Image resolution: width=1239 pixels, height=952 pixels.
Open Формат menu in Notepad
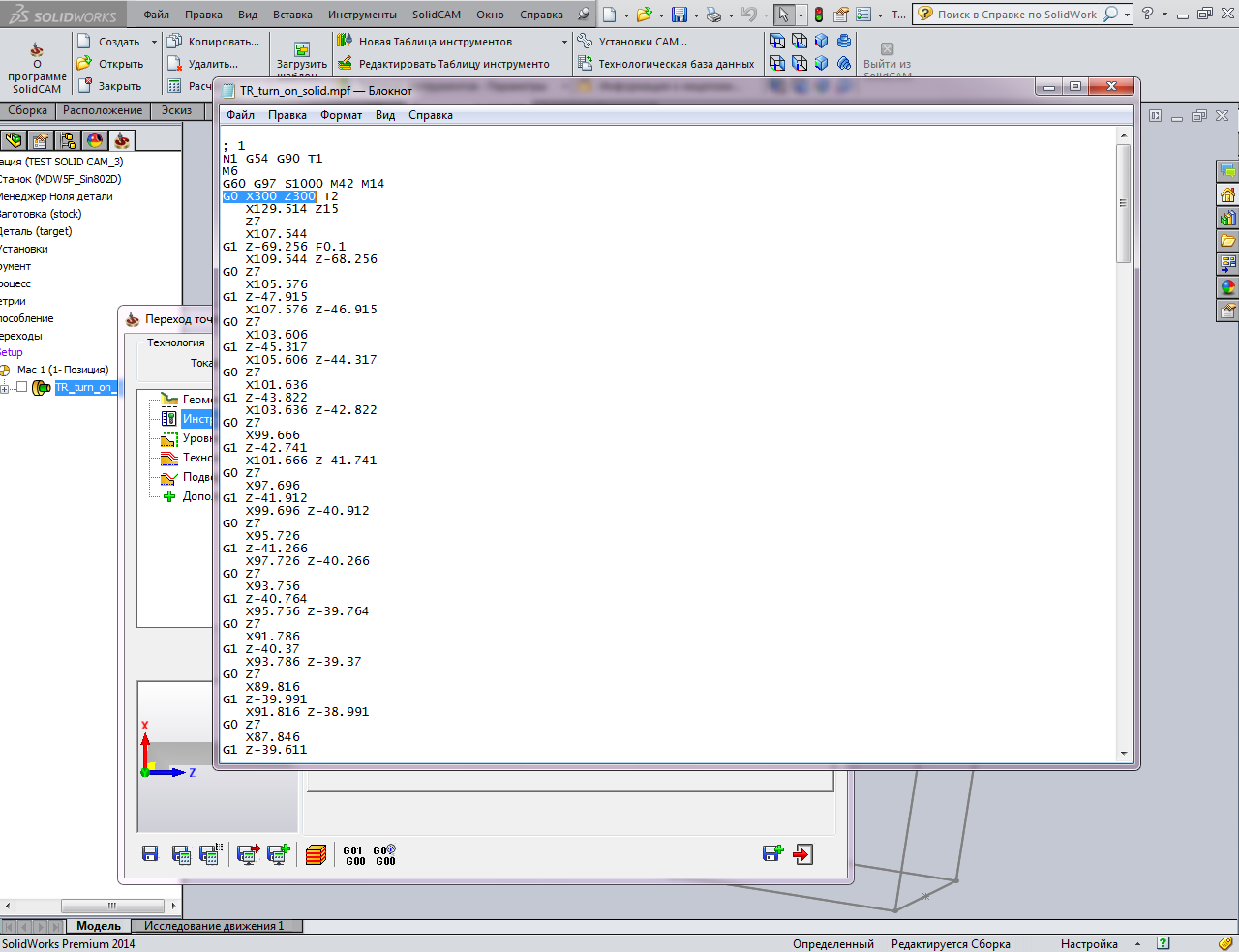pyautogui.click(x=341, y=115)
